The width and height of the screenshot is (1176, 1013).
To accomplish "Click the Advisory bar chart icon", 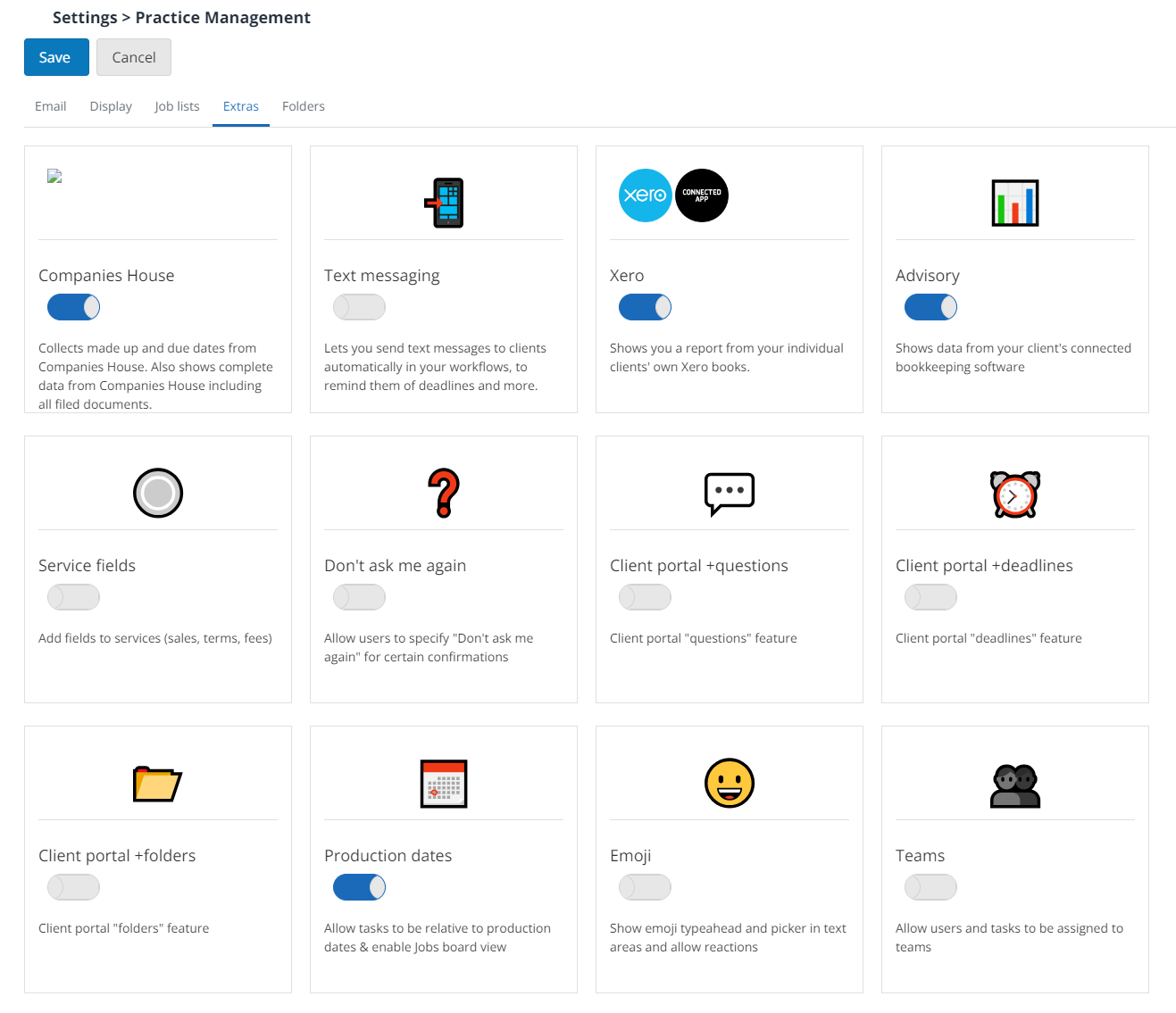I will click(1014, 203).
